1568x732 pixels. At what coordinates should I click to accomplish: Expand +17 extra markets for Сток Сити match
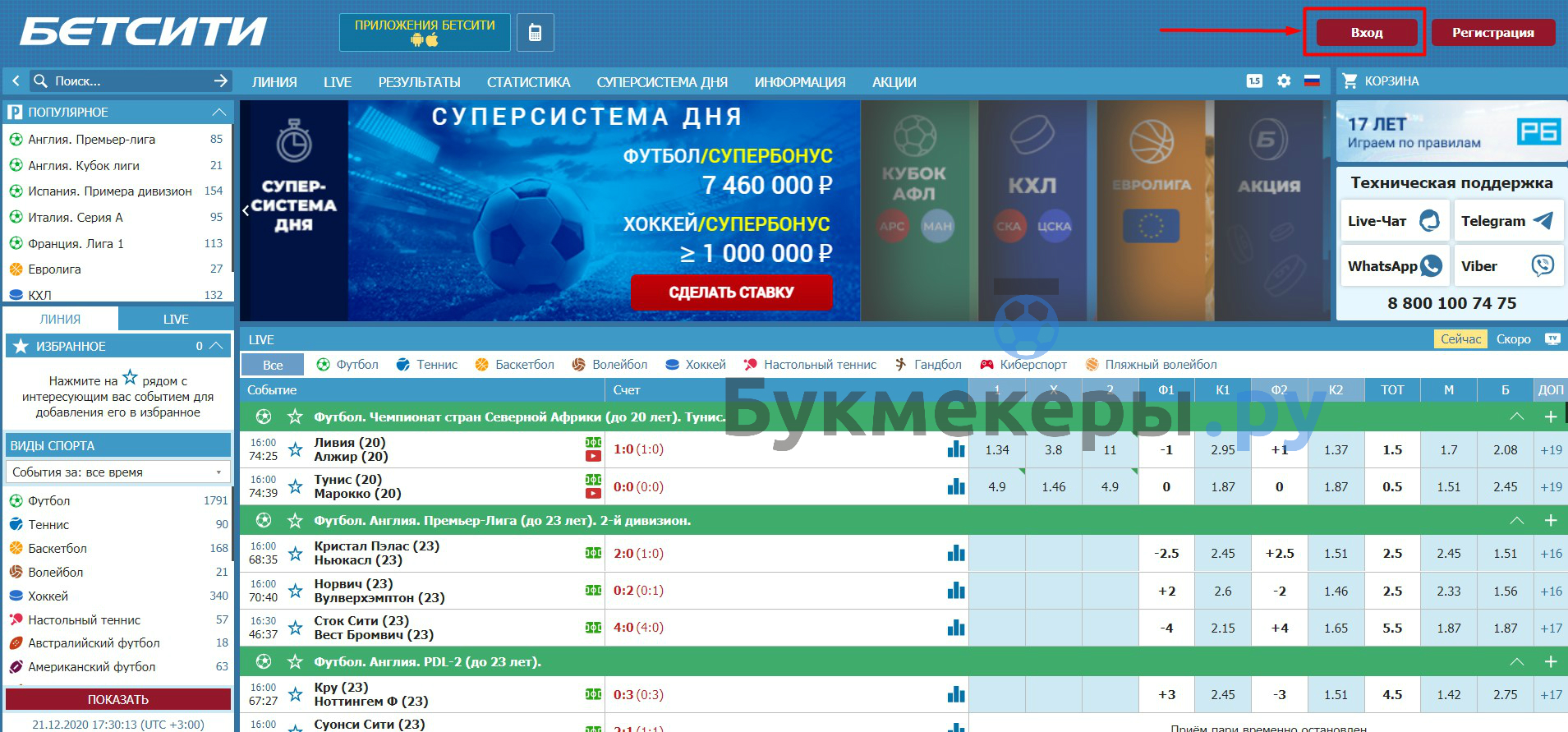point(1551,628)
